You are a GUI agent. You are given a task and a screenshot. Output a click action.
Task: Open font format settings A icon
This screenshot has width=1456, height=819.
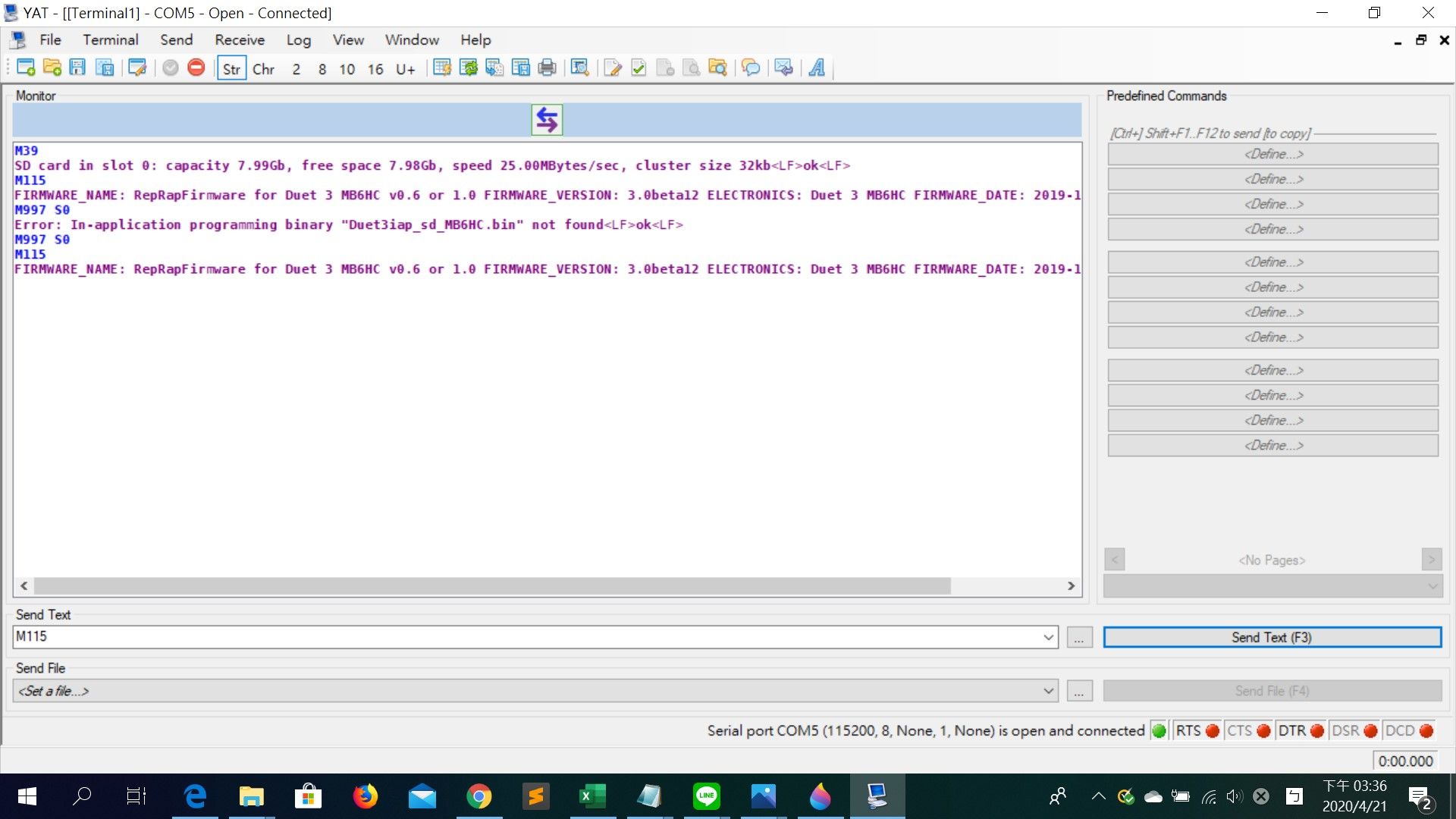tap(817, 67)
